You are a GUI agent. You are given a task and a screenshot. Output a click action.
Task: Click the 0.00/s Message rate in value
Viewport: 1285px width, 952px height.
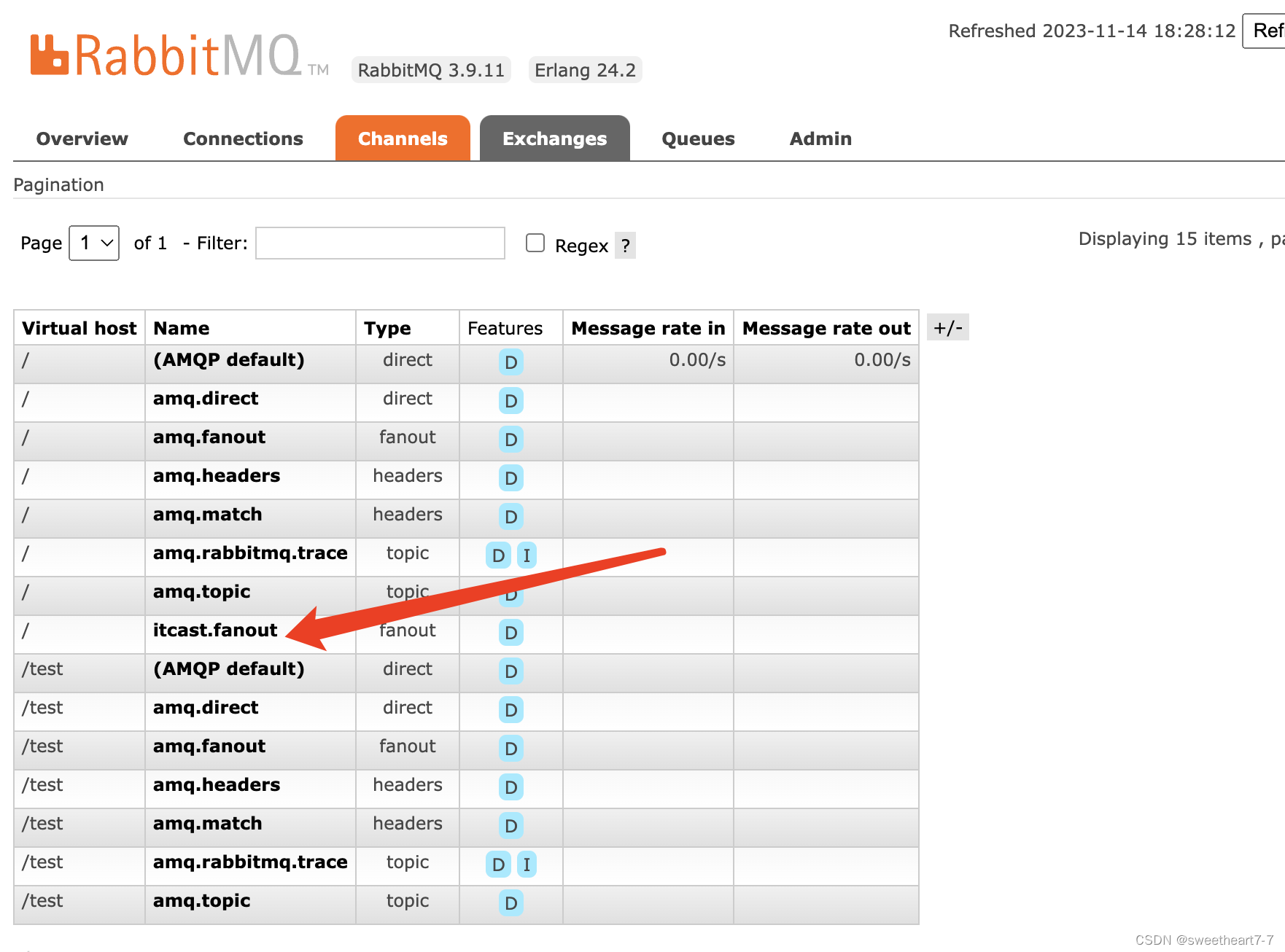coord(697,360)
